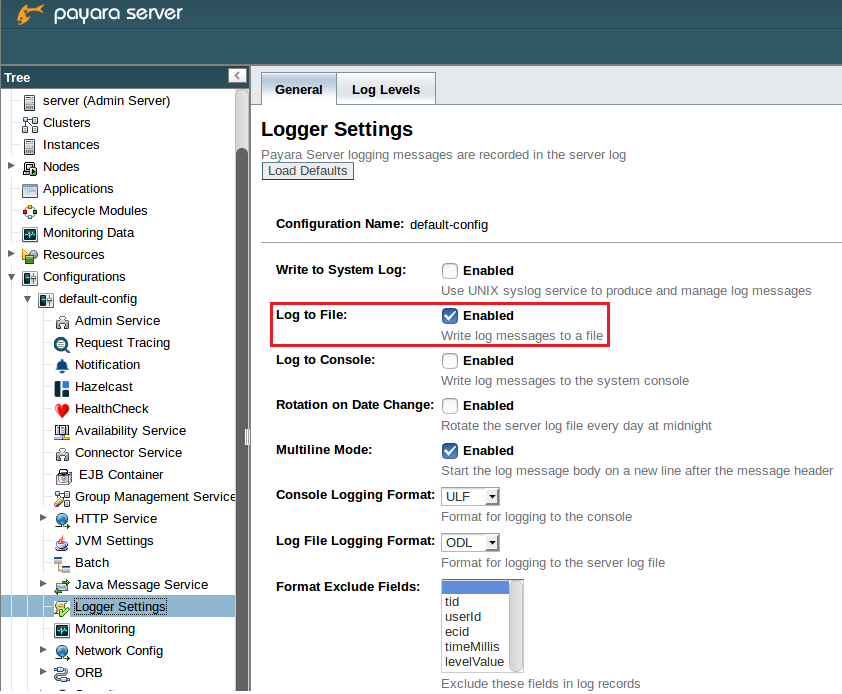
Task: Enable the Write to System Log checkbox
Action: click(x=449, y=271)
